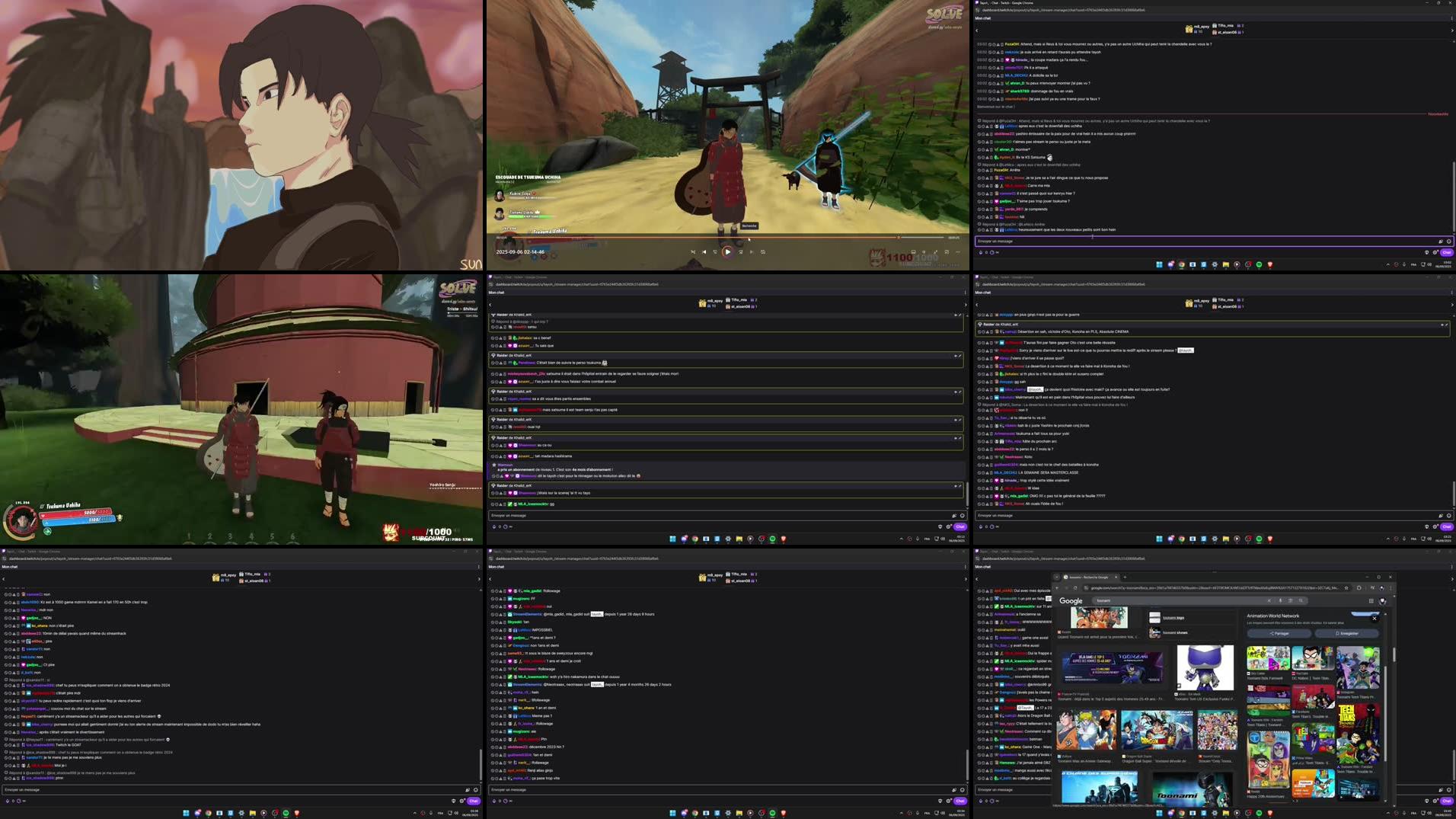Click the right arrow at the middle-center chat header
This screenshot has width=1456, height=819.
coord(965,305)
